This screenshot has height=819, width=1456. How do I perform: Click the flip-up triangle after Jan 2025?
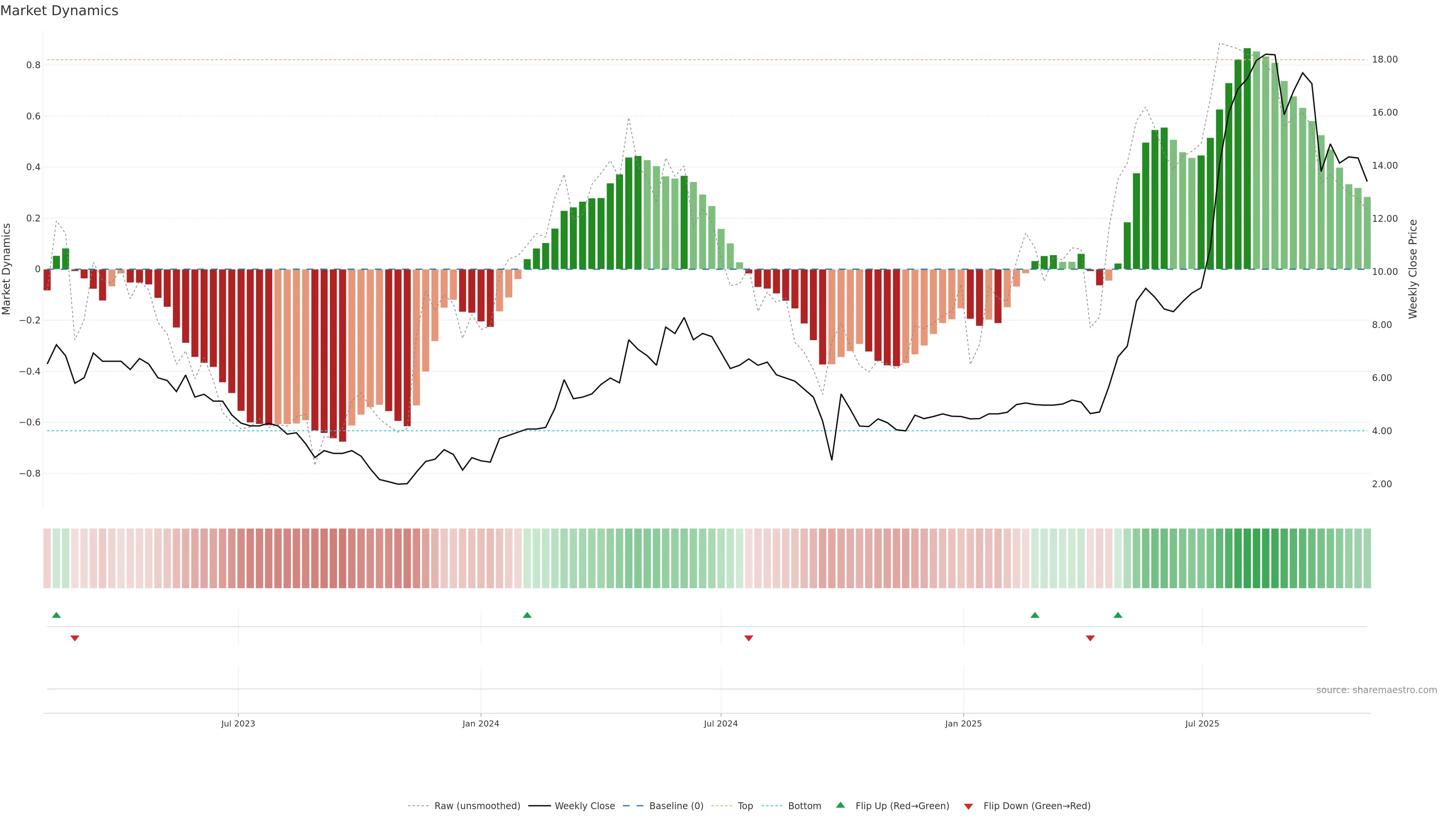click(x=1034, y=615)
